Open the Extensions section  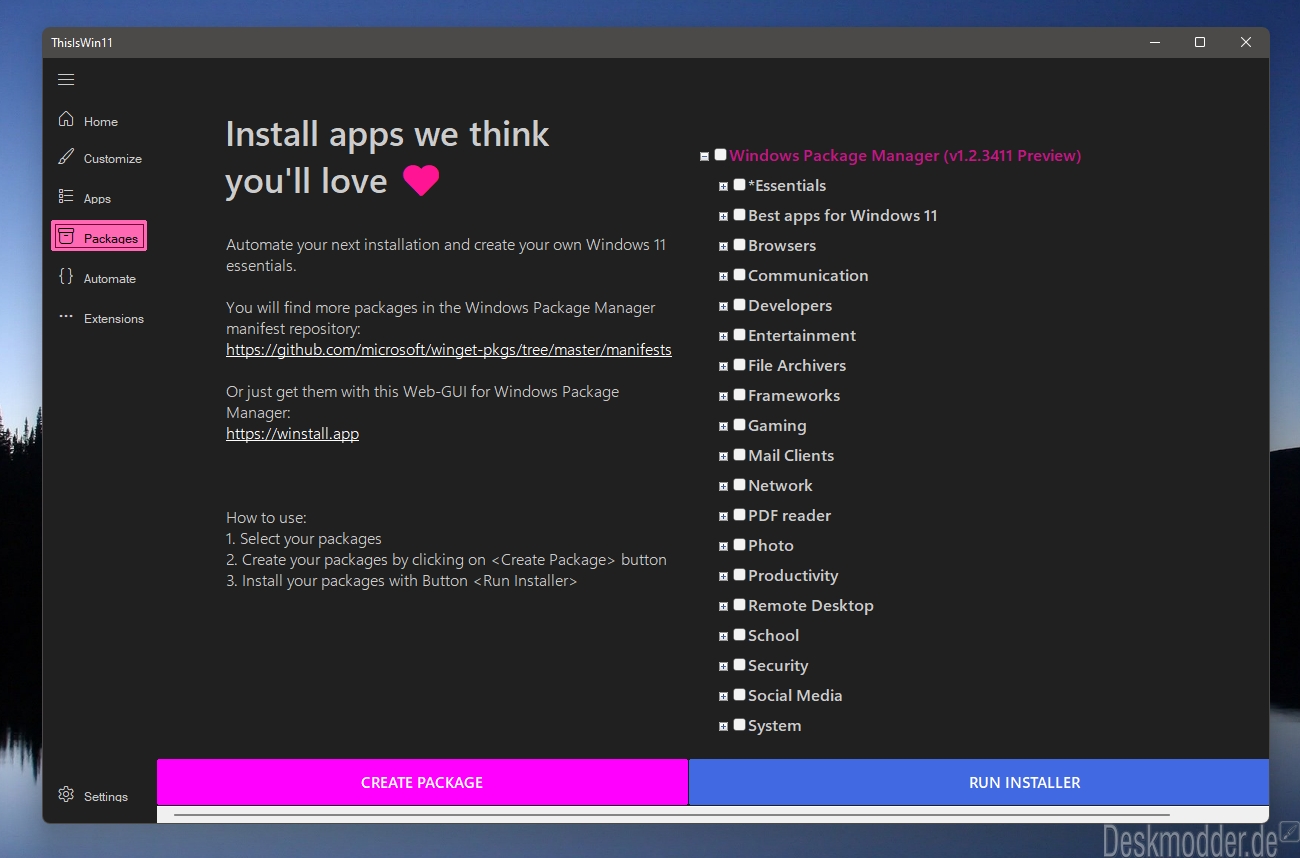click(114, 319)
